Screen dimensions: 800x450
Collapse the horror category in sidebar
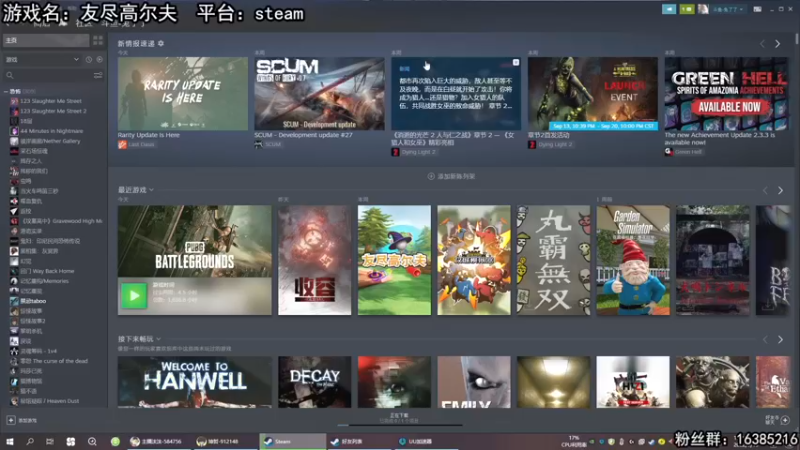click(6, 91)
